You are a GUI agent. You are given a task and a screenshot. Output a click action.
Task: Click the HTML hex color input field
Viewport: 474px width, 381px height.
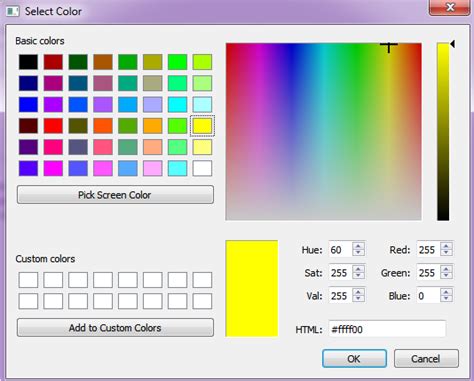[387, 329]
